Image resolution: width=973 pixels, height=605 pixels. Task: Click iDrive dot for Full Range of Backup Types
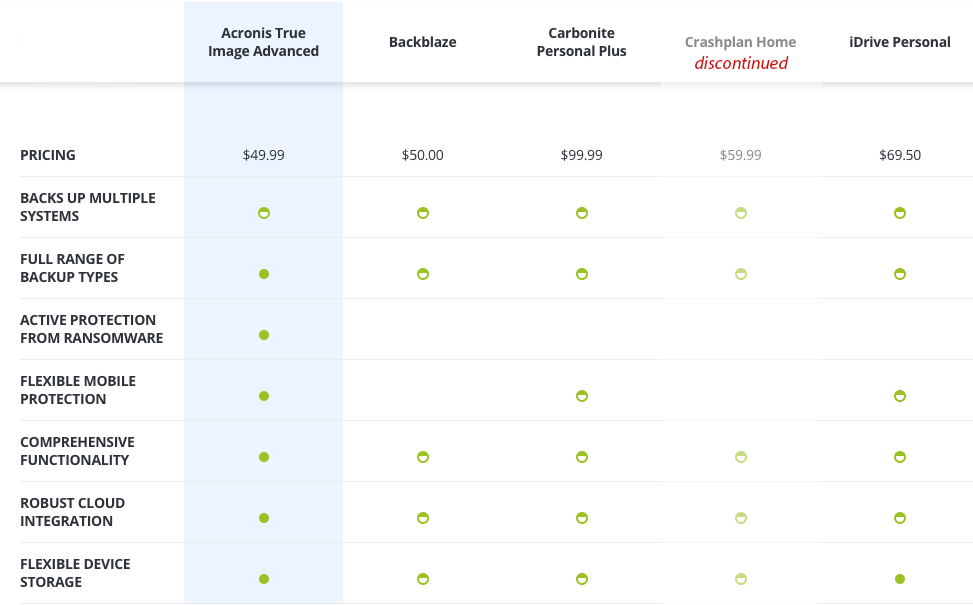click(900, 274)
